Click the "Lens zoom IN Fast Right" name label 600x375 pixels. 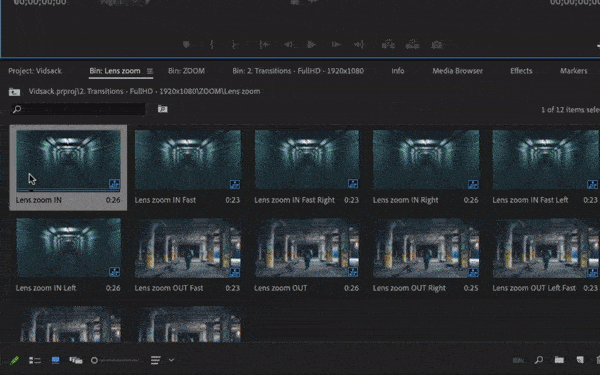pos(294,200)
